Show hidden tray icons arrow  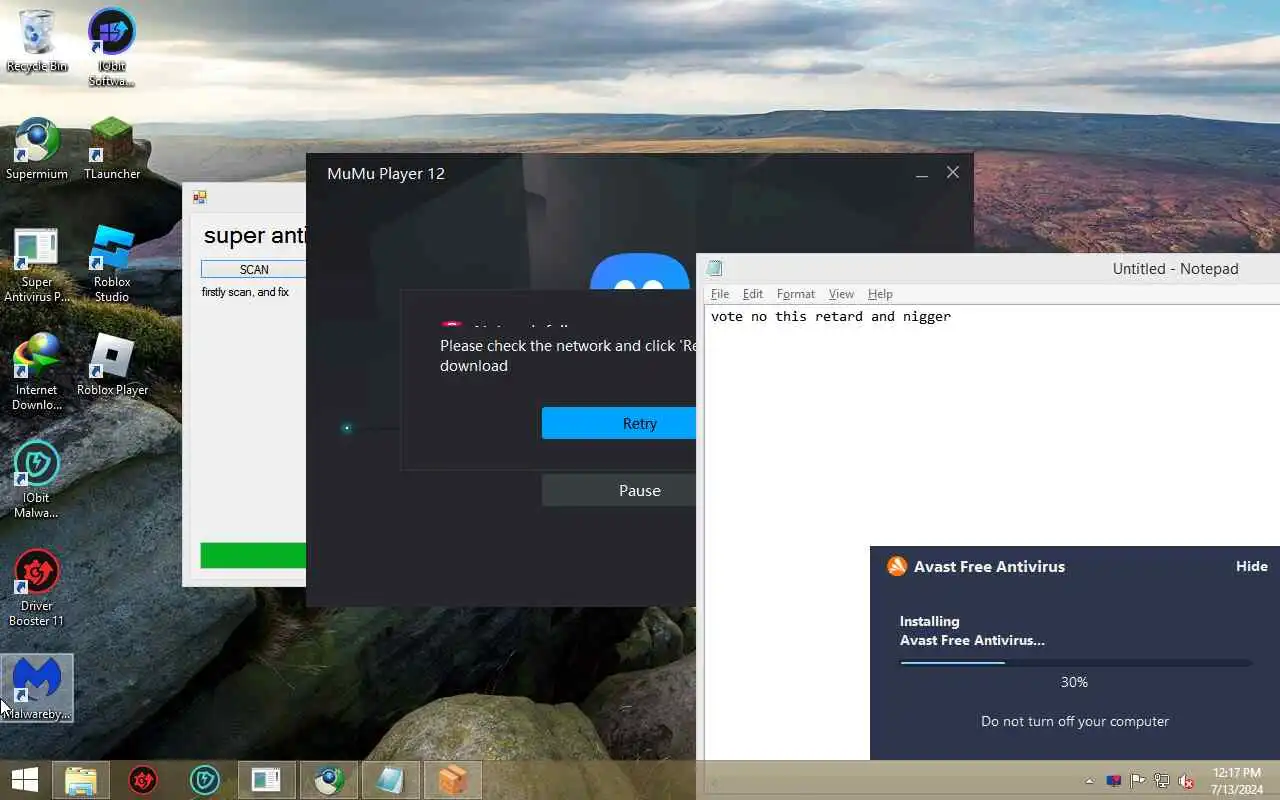1089,781
